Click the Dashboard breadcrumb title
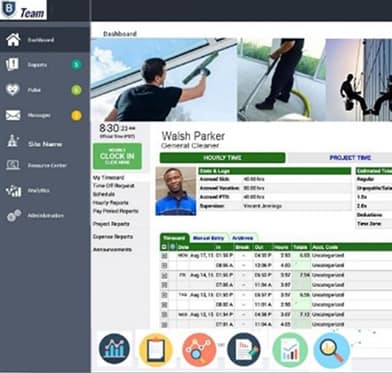Image resolution: width=392 pixels, height=373 pixels. click(120, 34)
